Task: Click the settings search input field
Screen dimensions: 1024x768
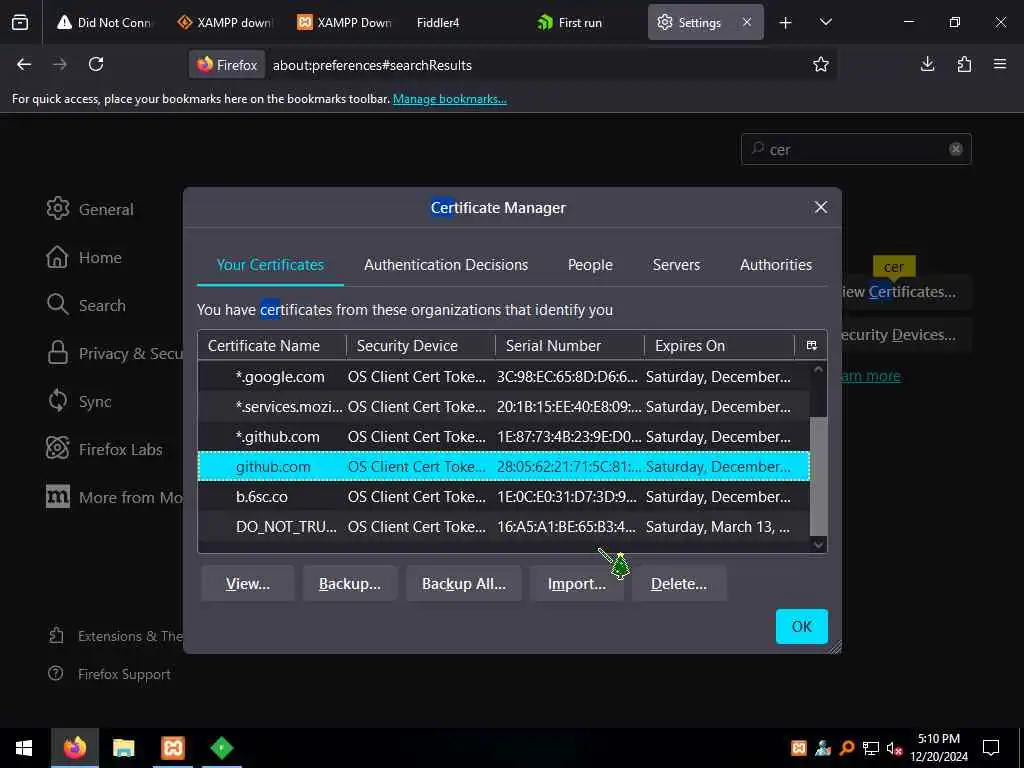Action: (x=856, y=149)
